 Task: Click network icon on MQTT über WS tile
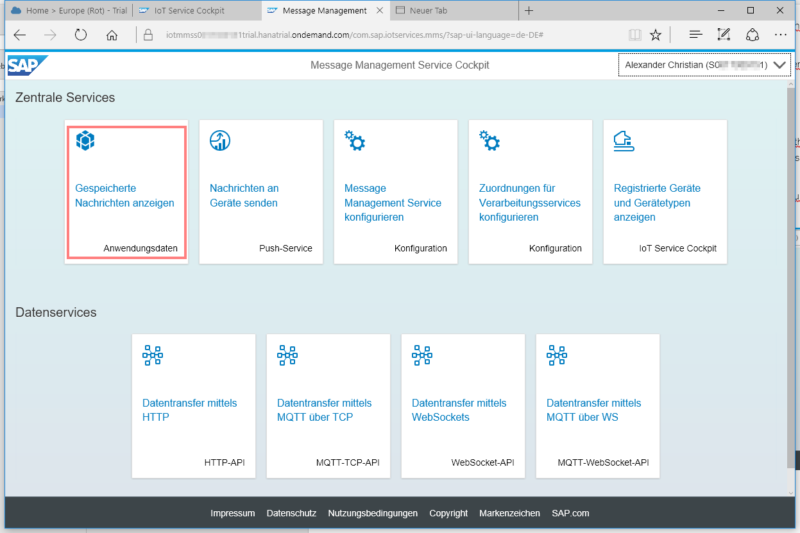click(557, 356)
